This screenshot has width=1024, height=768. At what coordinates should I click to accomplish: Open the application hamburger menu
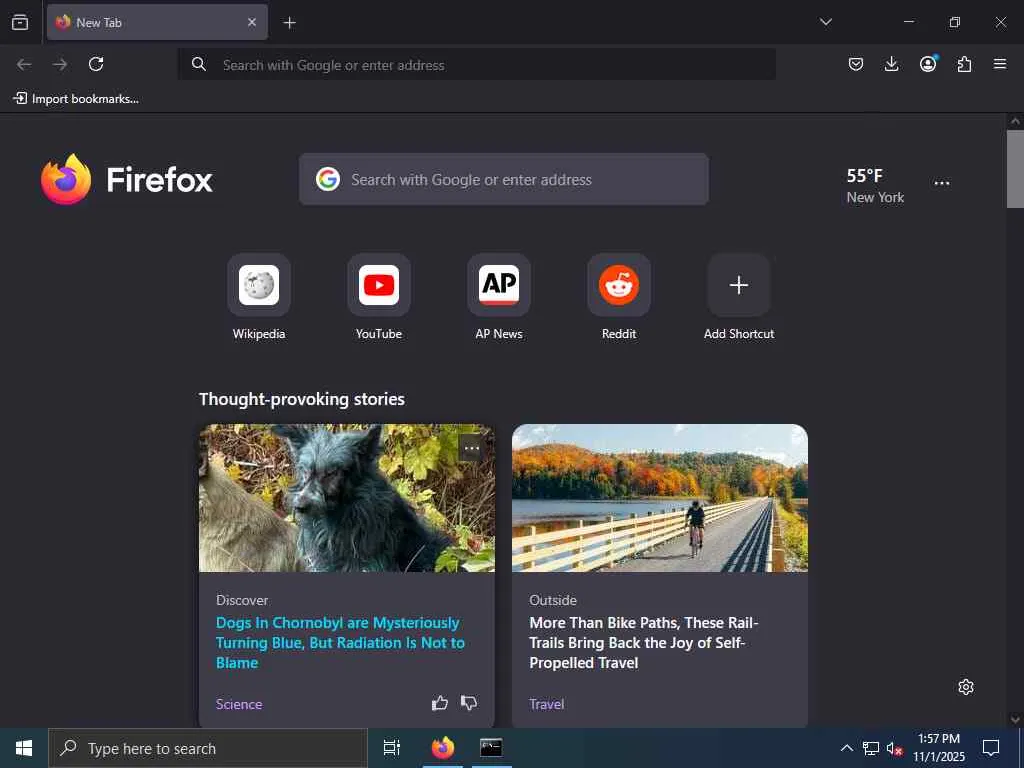(x=1000, y=64)
